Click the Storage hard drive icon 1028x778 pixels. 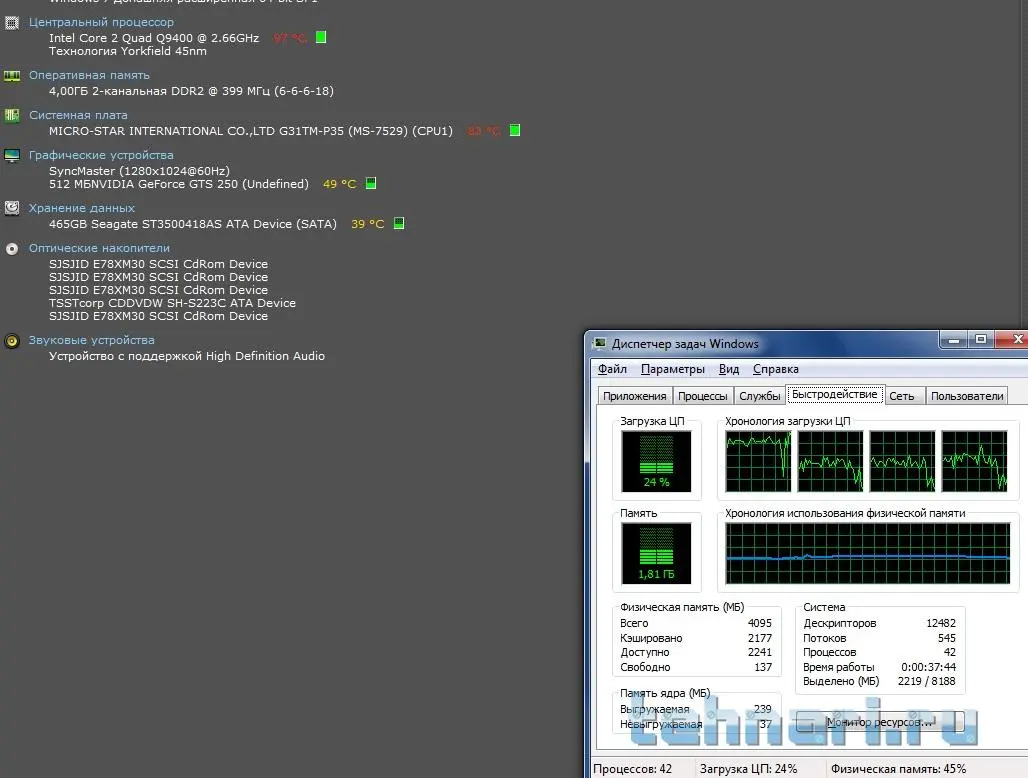(x=12, y=208)
